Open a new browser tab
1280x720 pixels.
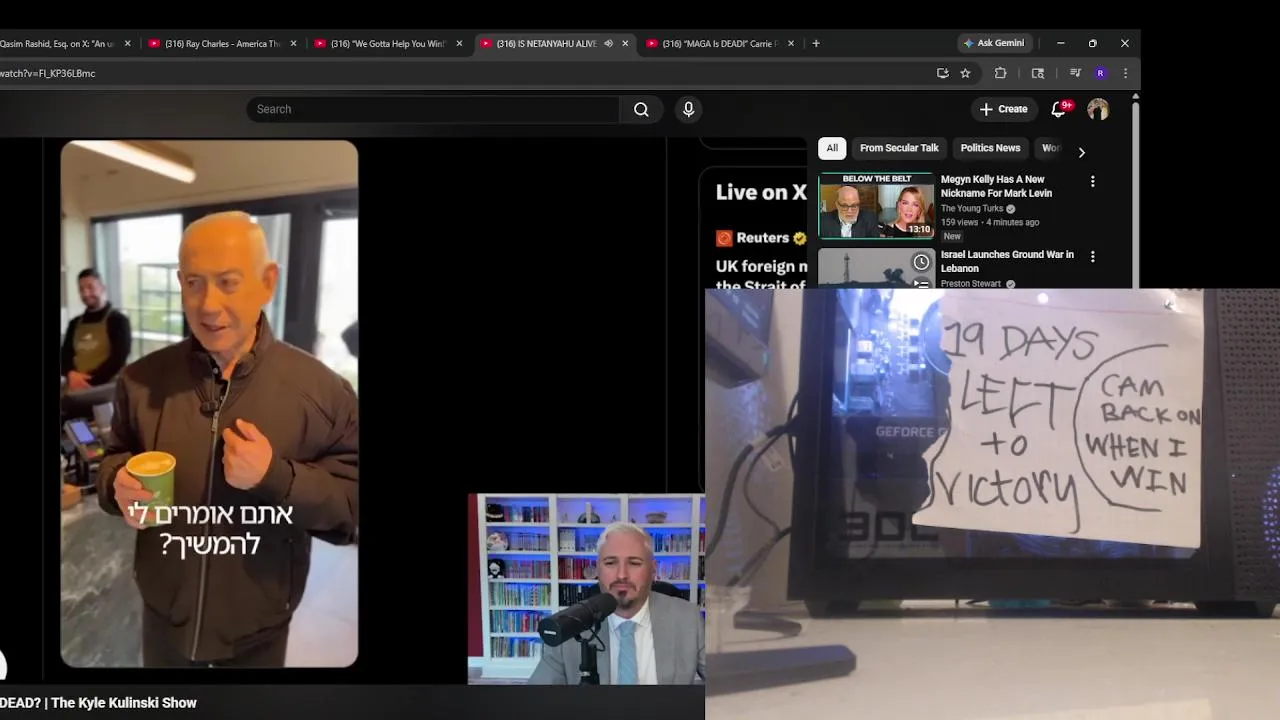(816, 44)
